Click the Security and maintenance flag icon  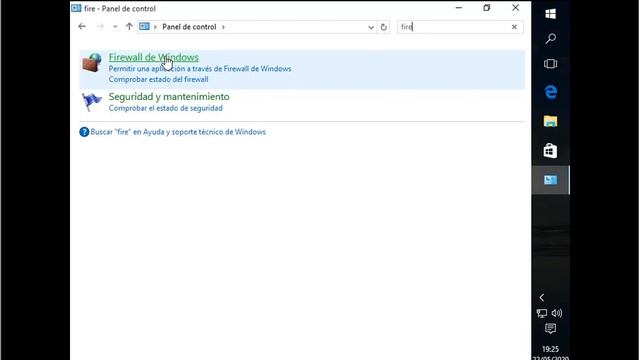click(91, 102)
